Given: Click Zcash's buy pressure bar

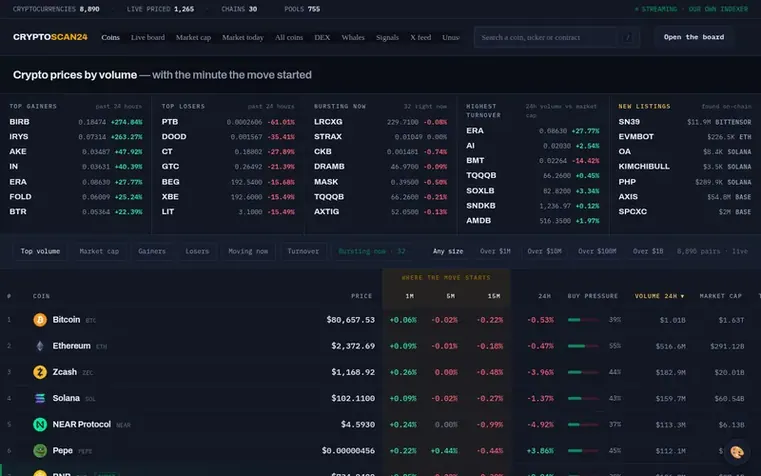Looking at the screenshot, I should (583, 372).
